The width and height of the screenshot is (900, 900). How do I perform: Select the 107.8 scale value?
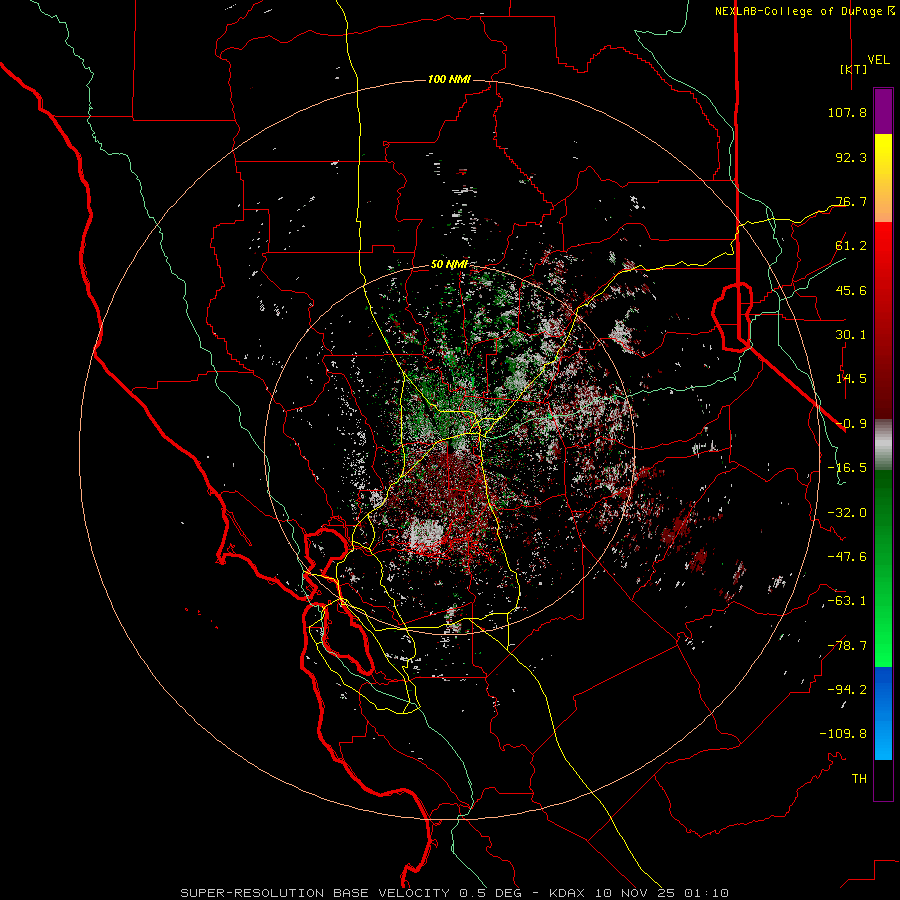pos(847,112)
